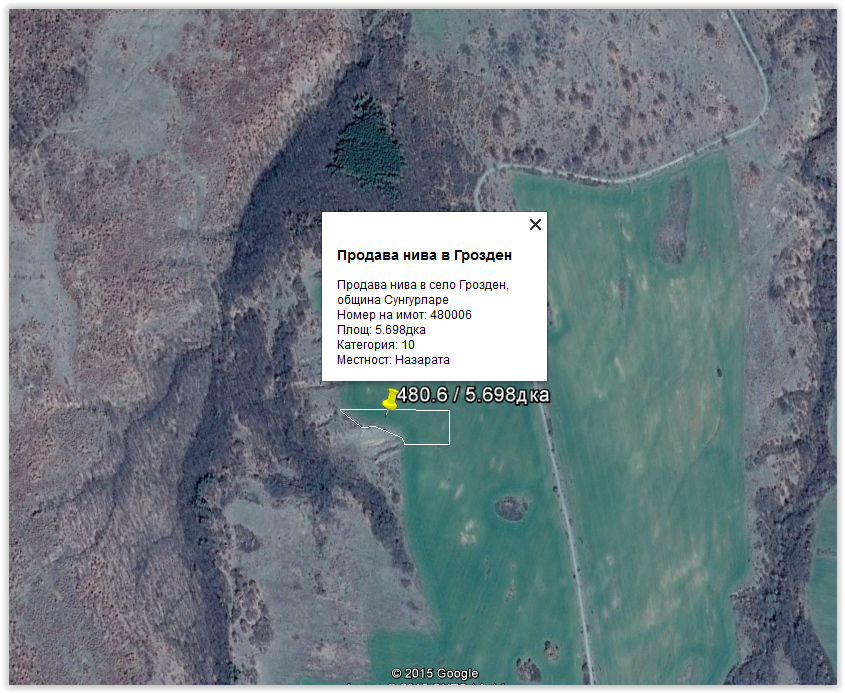Select the 480.6 / 5.698дка placemark label
Image resolution: width=845 pixels, height=693 pixels.
pos(472,395)
